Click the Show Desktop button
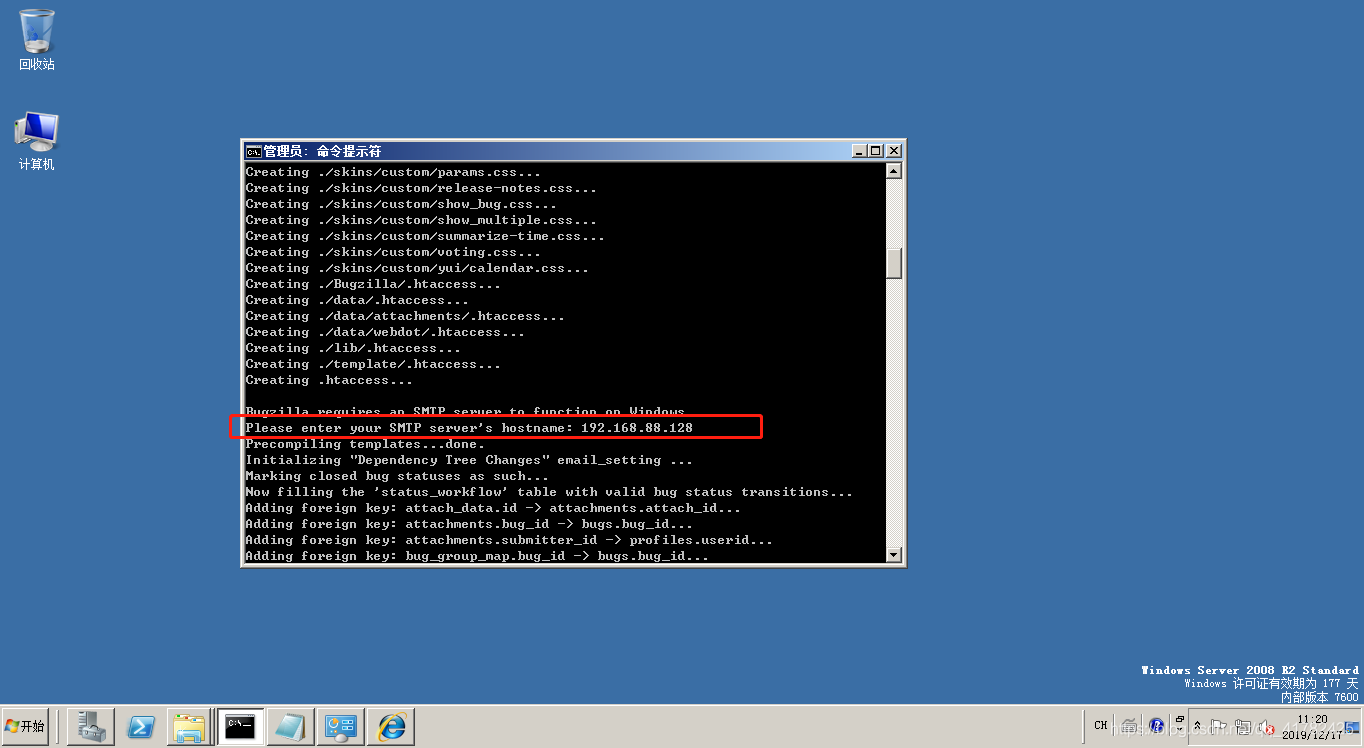Viewport: 1364px width, 748px height. click(x=1351, y=726)
